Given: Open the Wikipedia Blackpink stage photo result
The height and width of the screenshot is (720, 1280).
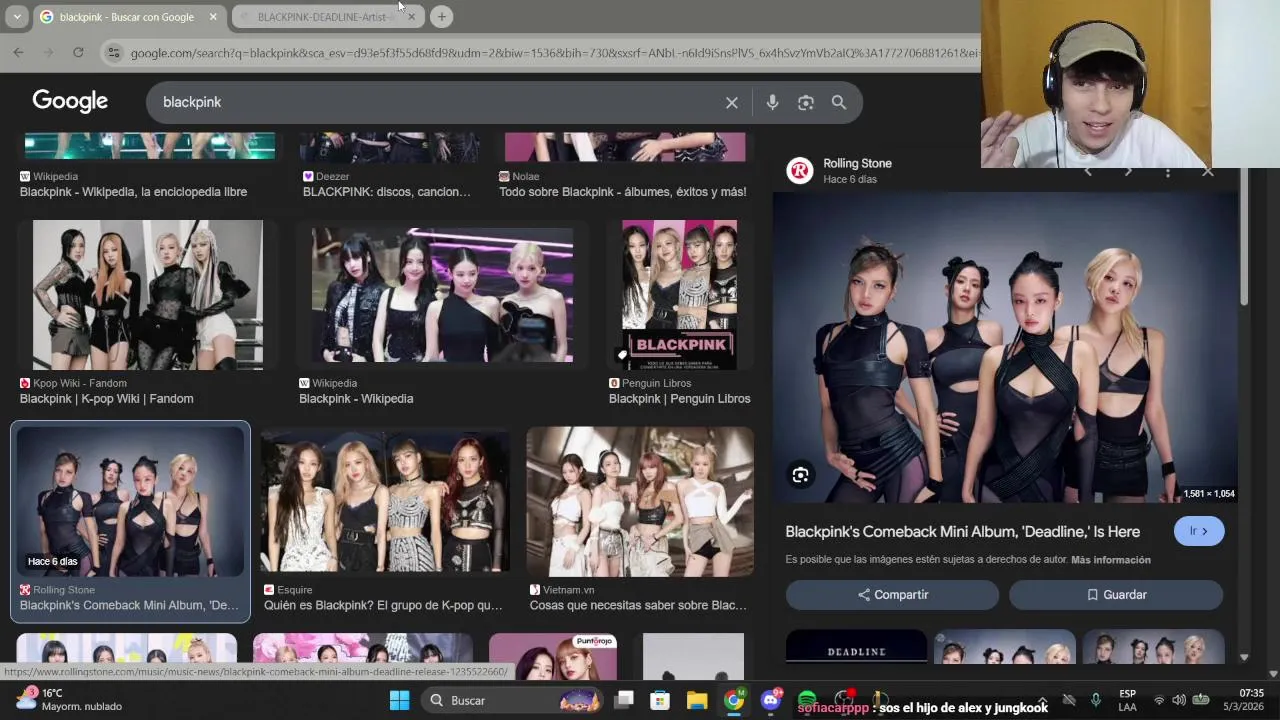Looking at the screenshot, I should pos(442,295).
